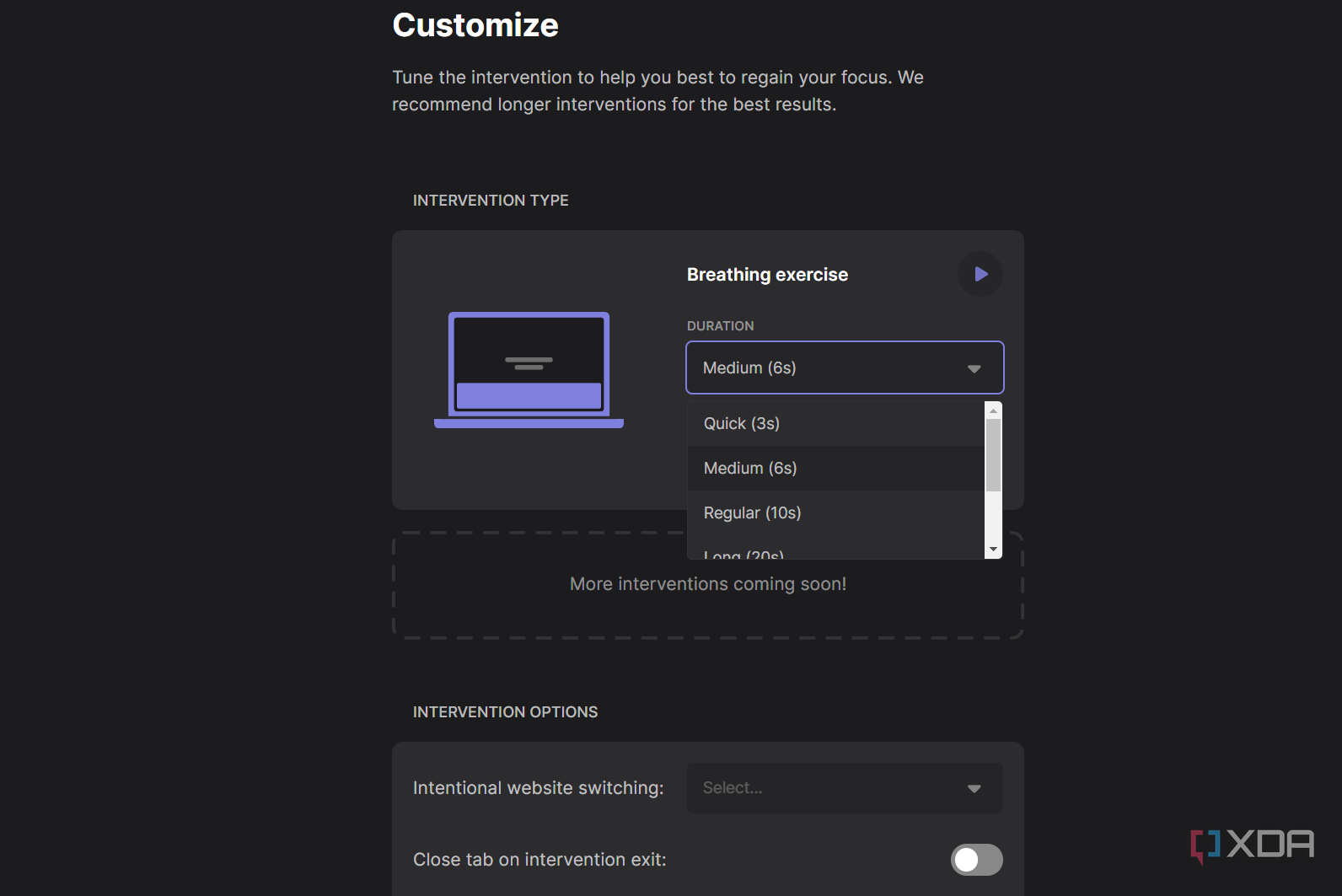The width and height of the screenshot is (1342, 896).
Task: Click the DURATION label
Action: click(720, 326)
